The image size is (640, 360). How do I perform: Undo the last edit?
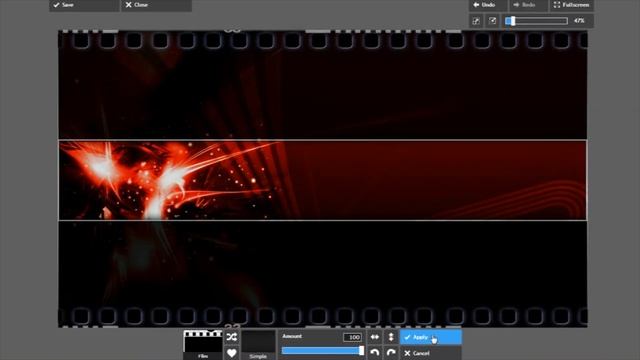click(x=487, y=5)
